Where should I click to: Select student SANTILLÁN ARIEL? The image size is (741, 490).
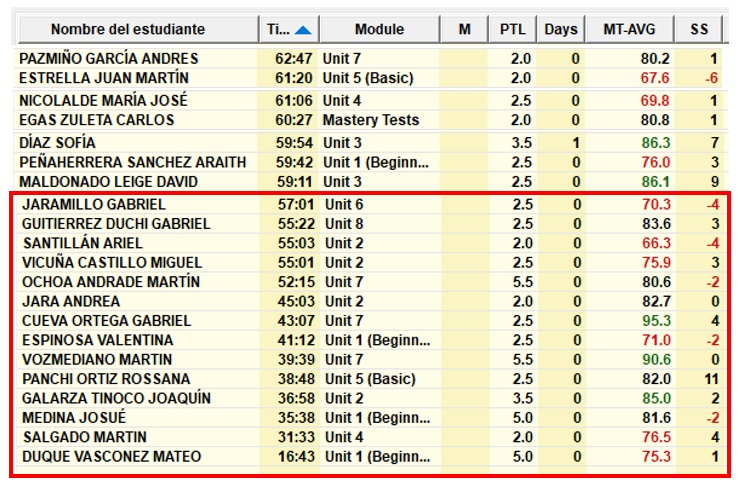click(83, 243)
